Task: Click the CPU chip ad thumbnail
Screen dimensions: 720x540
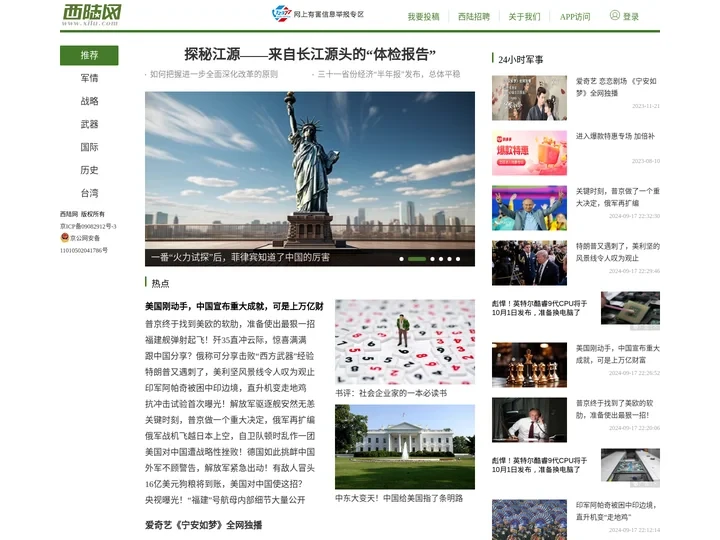Action: (x=630, y=310)
